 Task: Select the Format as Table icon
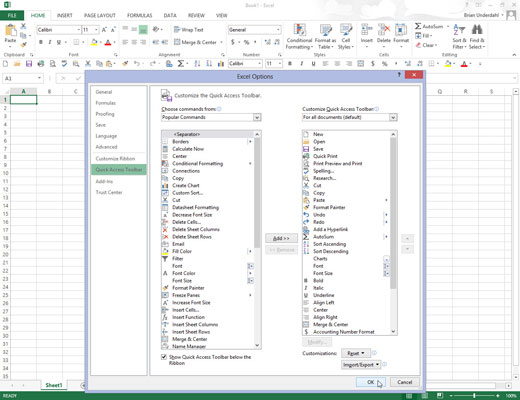(325, 30)
